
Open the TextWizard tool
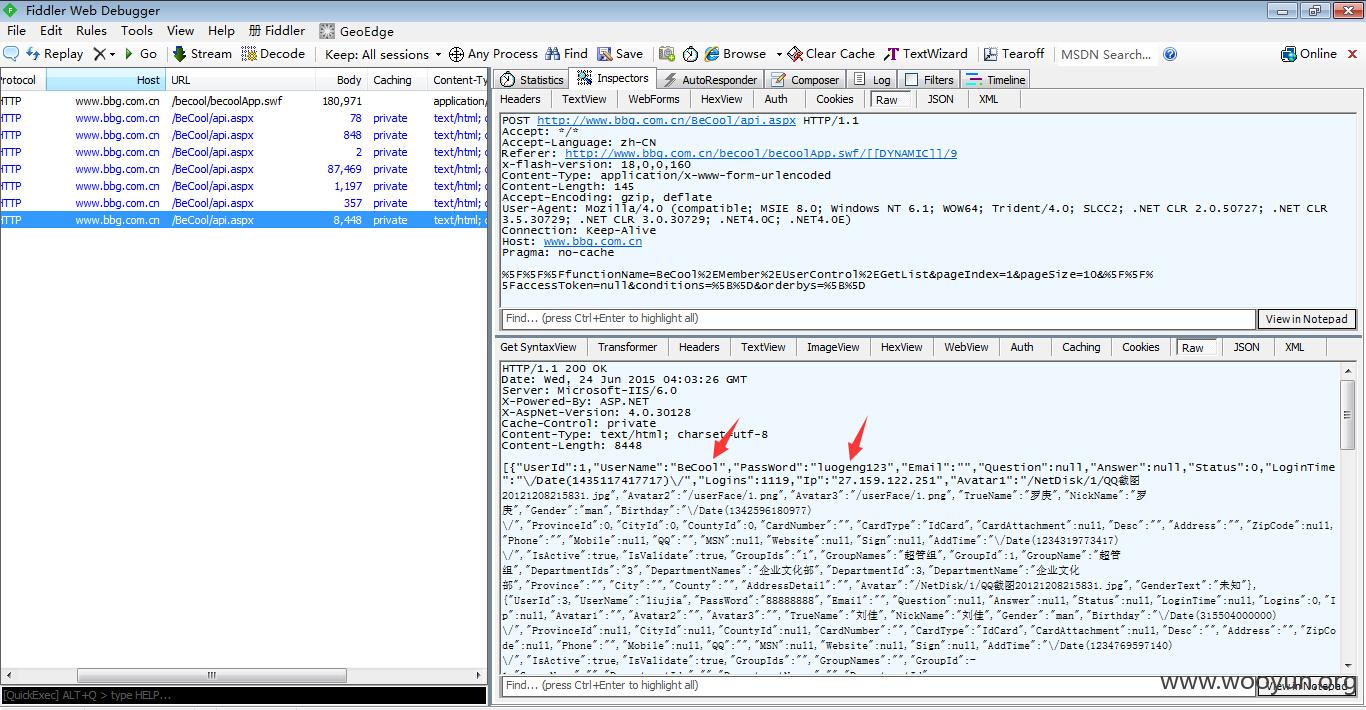926,54
